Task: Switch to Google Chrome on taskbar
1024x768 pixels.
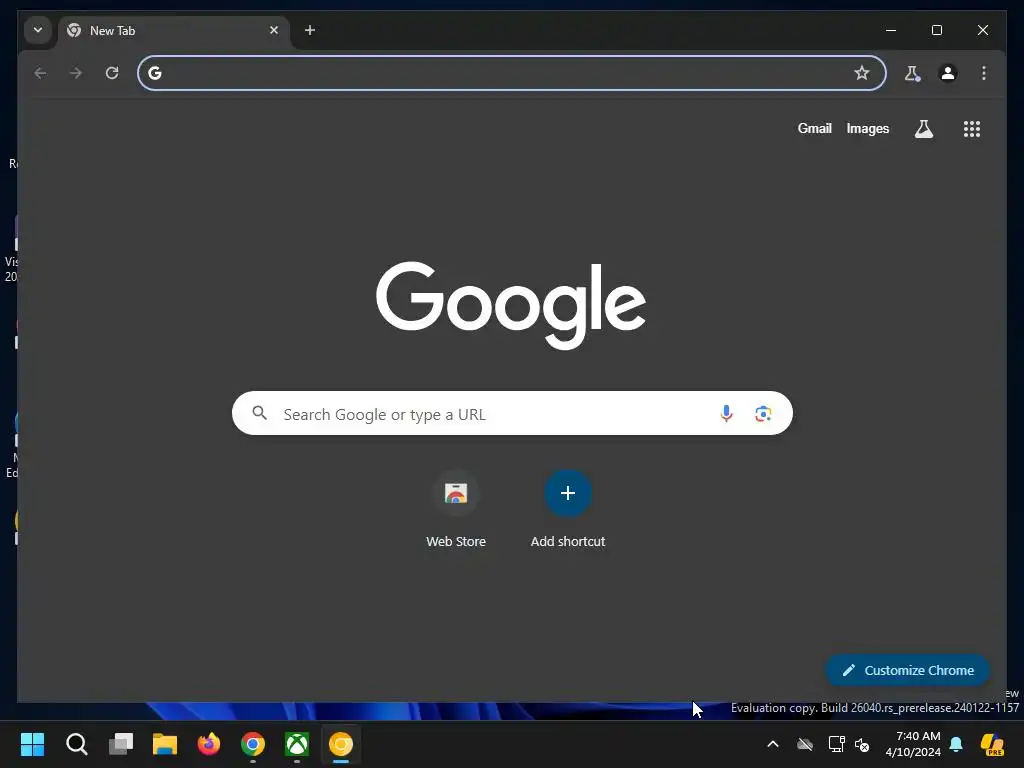Action: pyautogui.click(x=253, y=744)
